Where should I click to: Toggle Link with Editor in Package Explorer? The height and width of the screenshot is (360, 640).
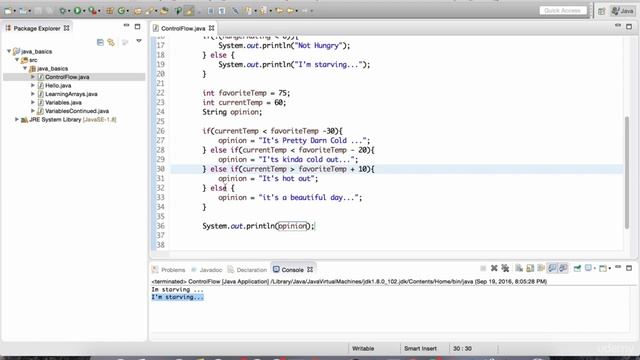coord(111,42)
